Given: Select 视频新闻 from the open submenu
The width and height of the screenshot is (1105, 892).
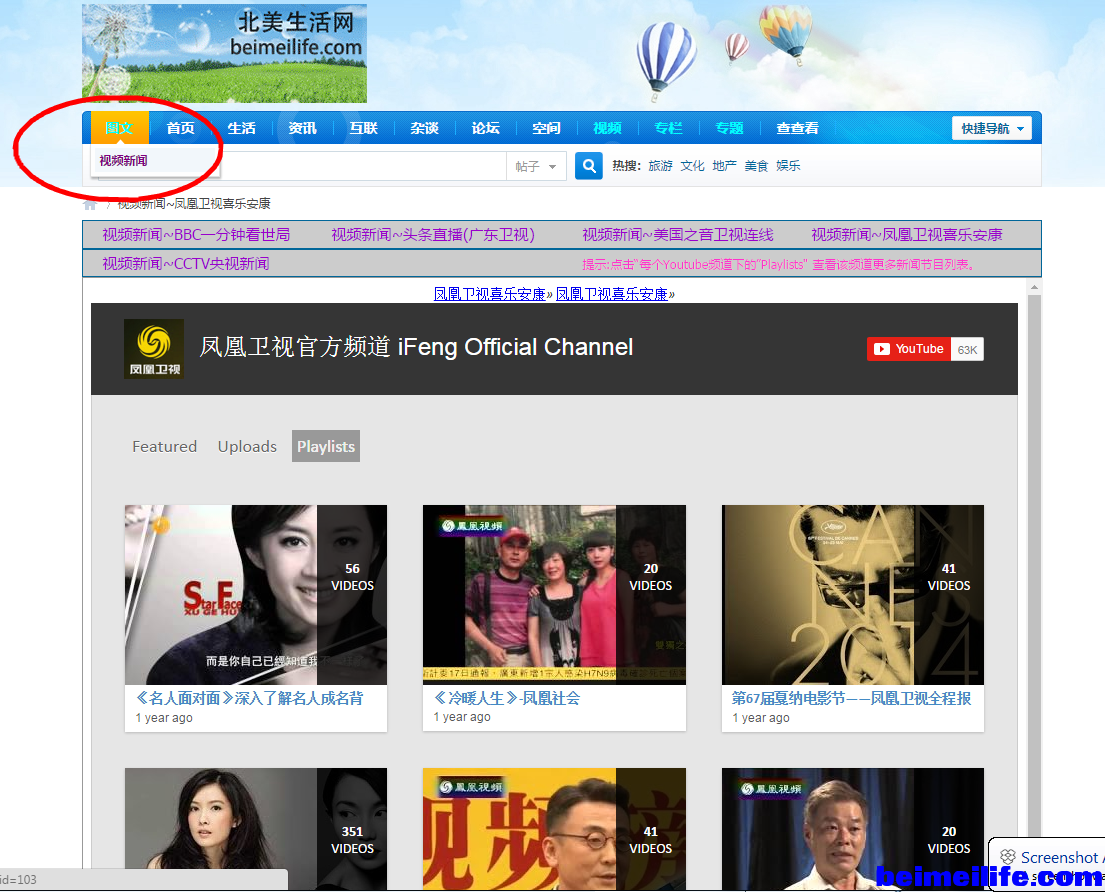Looking at the screenshot, I should pos(124,160).
